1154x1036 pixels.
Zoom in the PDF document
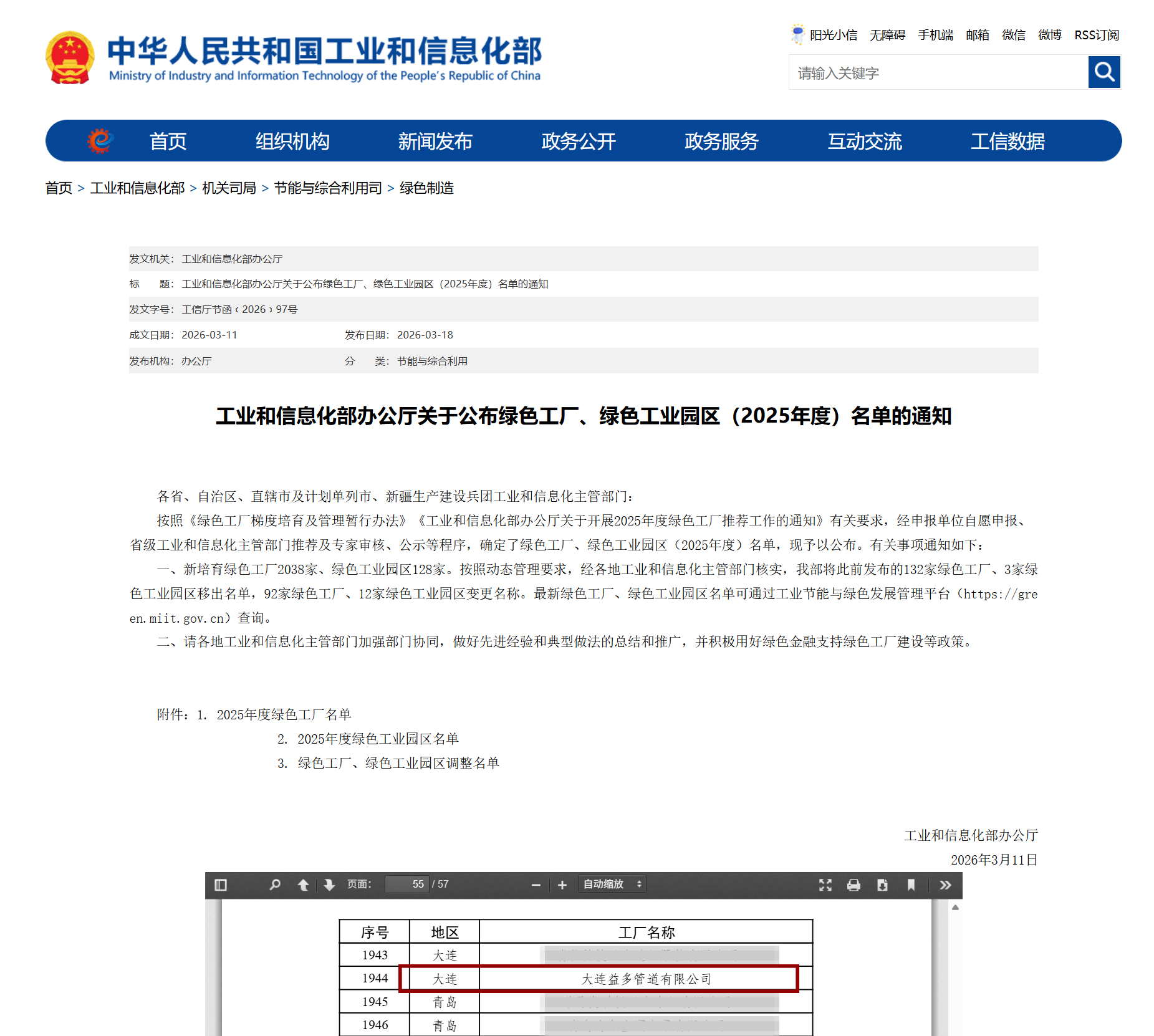pos(562,885)
